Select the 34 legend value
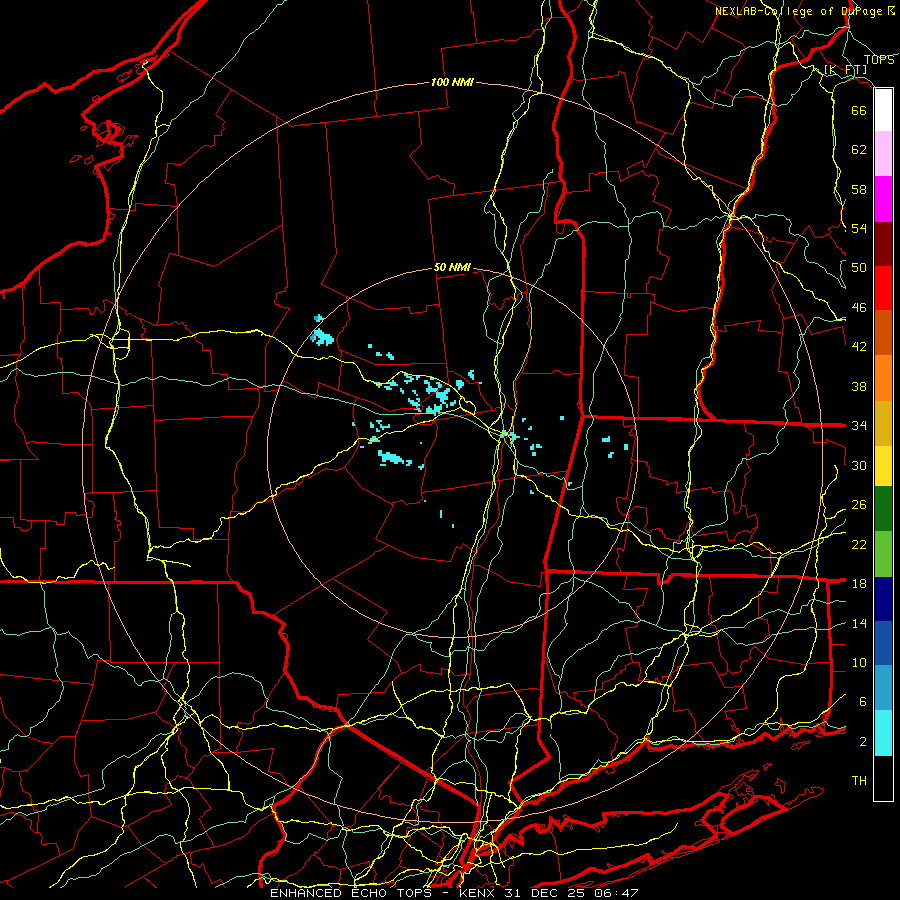The height and width of the screenshot is (900, 900). click(859, 426)
